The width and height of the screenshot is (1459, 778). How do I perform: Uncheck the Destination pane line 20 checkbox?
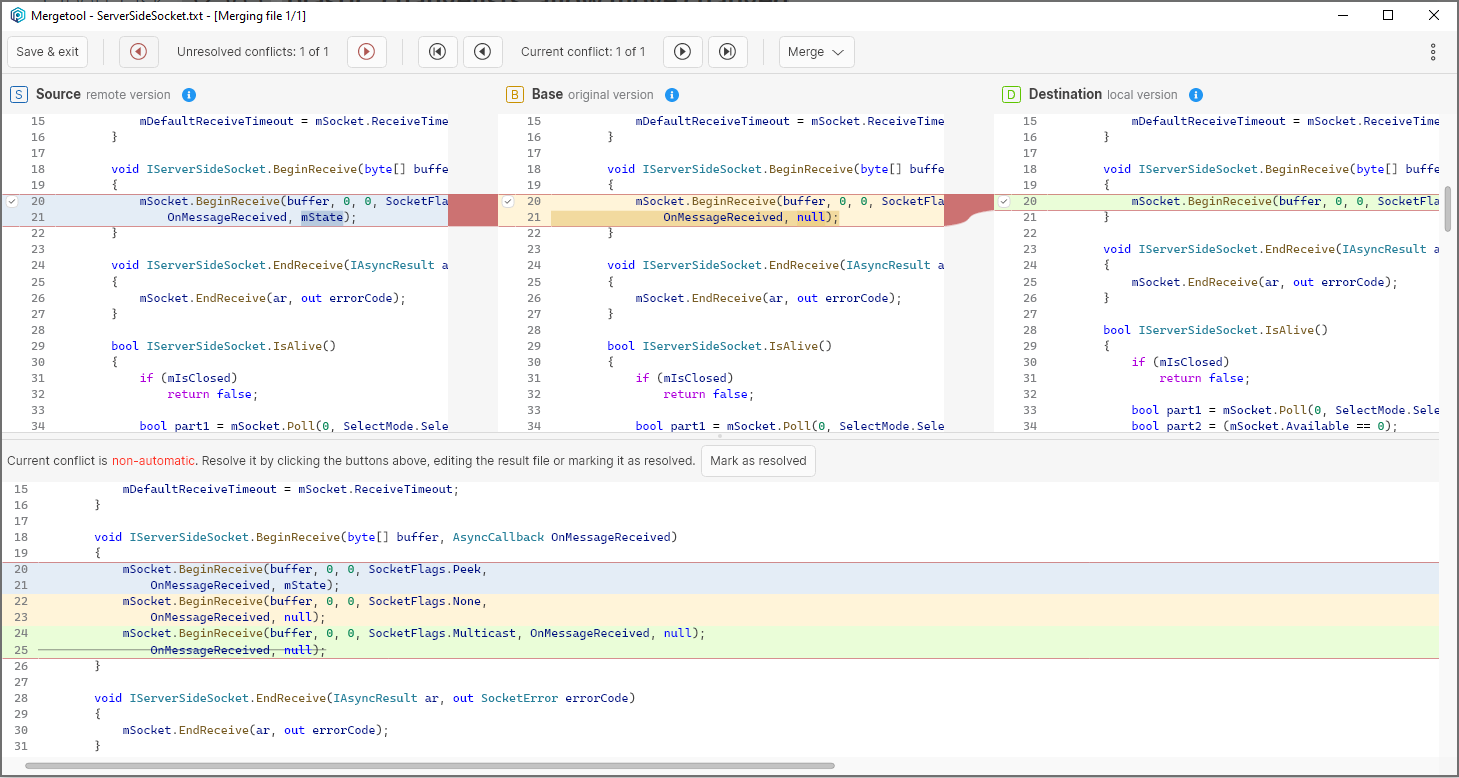(x=1003, y=200)
